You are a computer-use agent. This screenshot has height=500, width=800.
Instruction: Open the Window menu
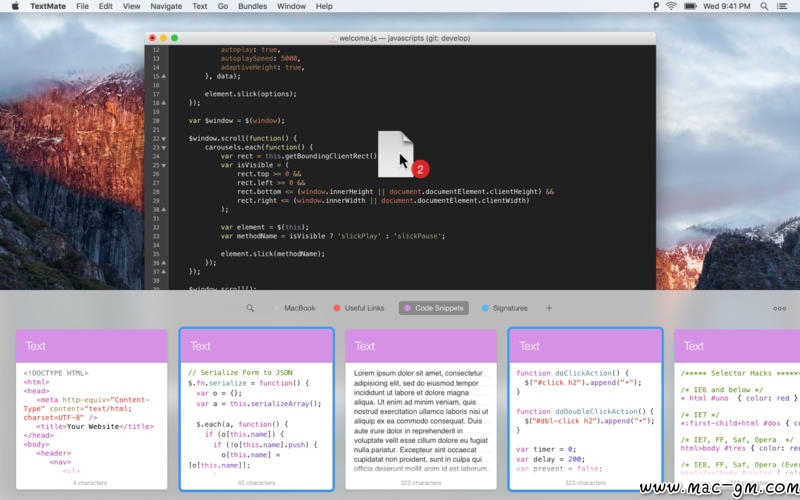pos(291,6)
